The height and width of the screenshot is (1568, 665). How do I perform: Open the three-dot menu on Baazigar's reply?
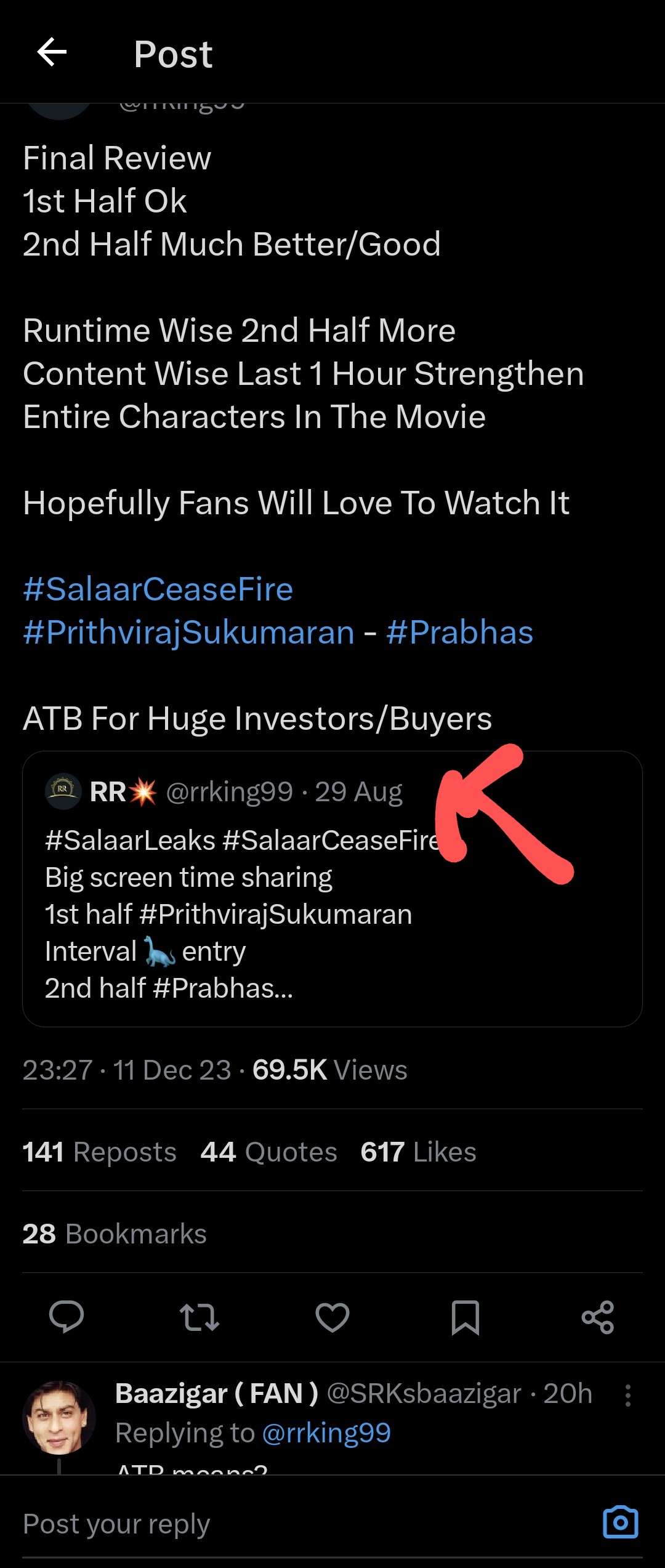pyautogui.click(x=628, y=1394)
